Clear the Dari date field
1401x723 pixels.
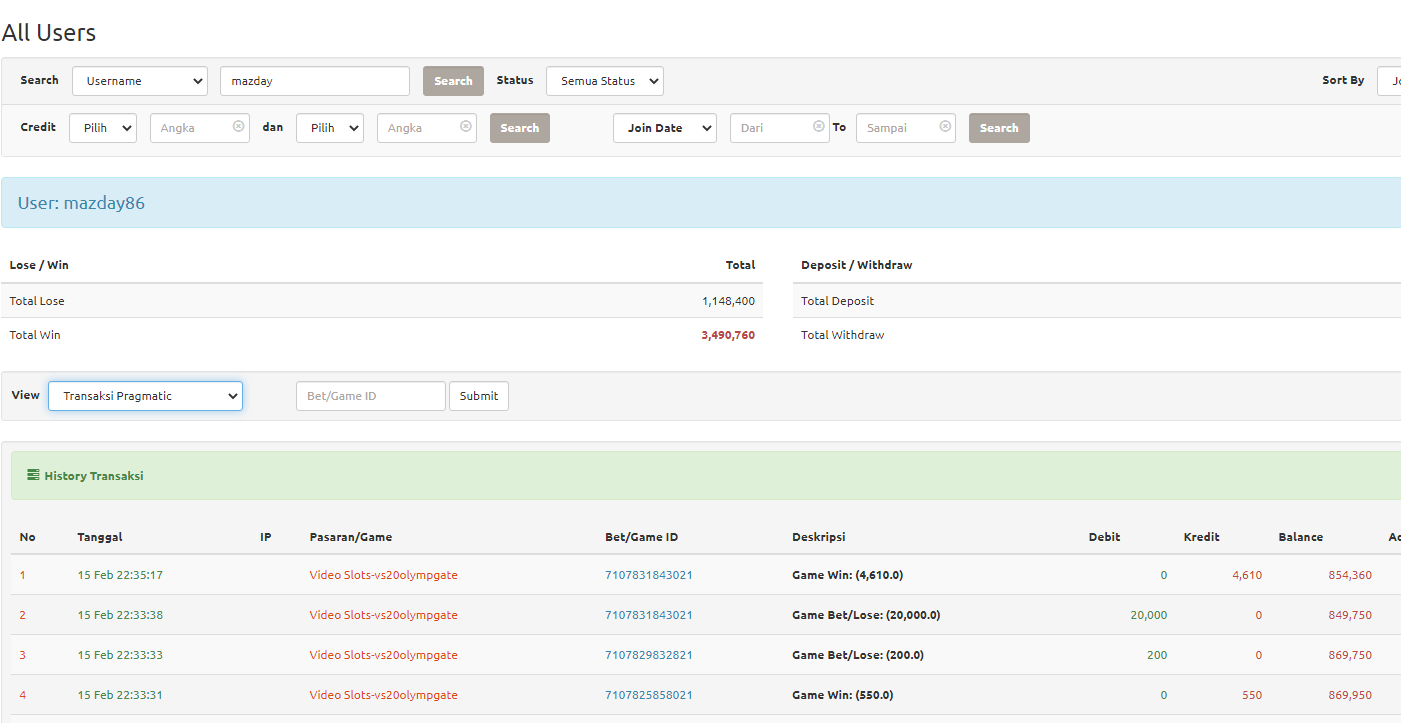tap(818, 127)
